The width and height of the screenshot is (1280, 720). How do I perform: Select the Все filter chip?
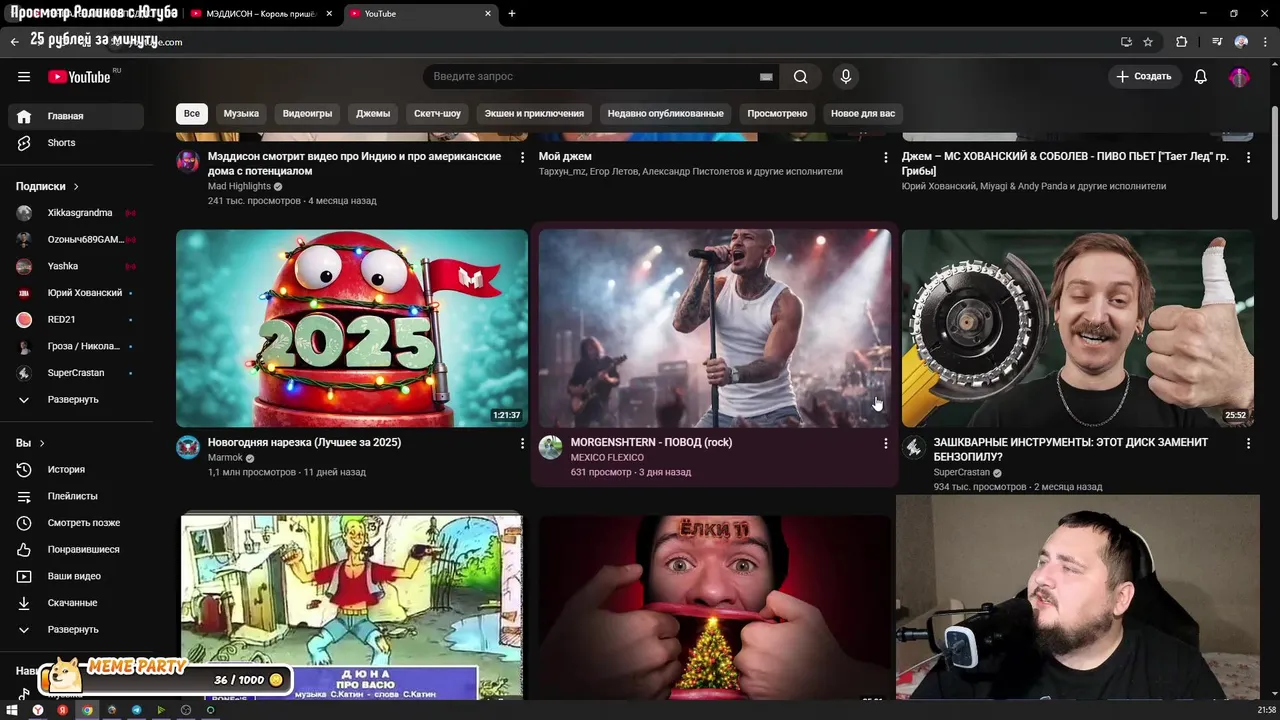tap(192, 114)
